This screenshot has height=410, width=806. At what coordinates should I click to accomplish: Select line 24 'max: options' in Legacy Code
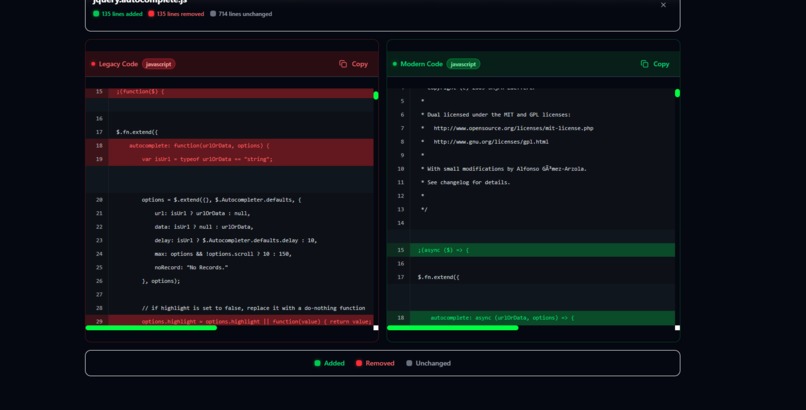click(229, 254)
